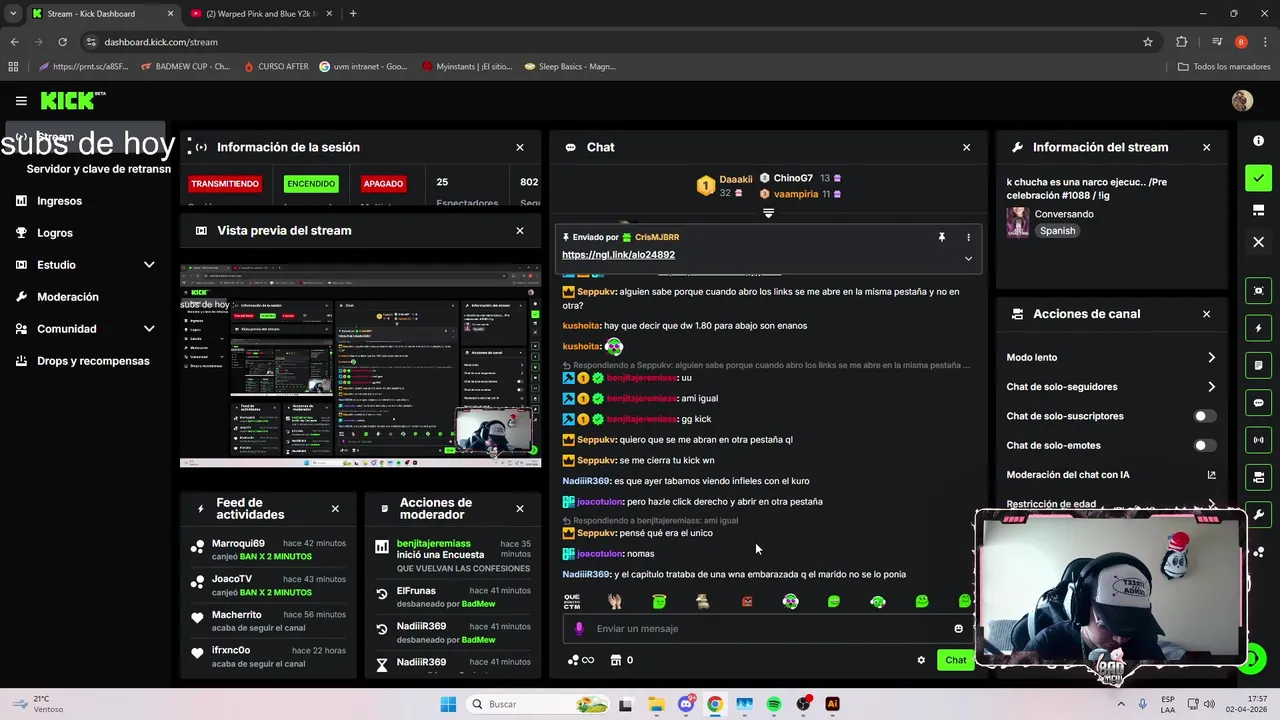Screen dimensions: 1280x720
Task: Expand the Estudio sidebar section
Action: pos(149,265)
